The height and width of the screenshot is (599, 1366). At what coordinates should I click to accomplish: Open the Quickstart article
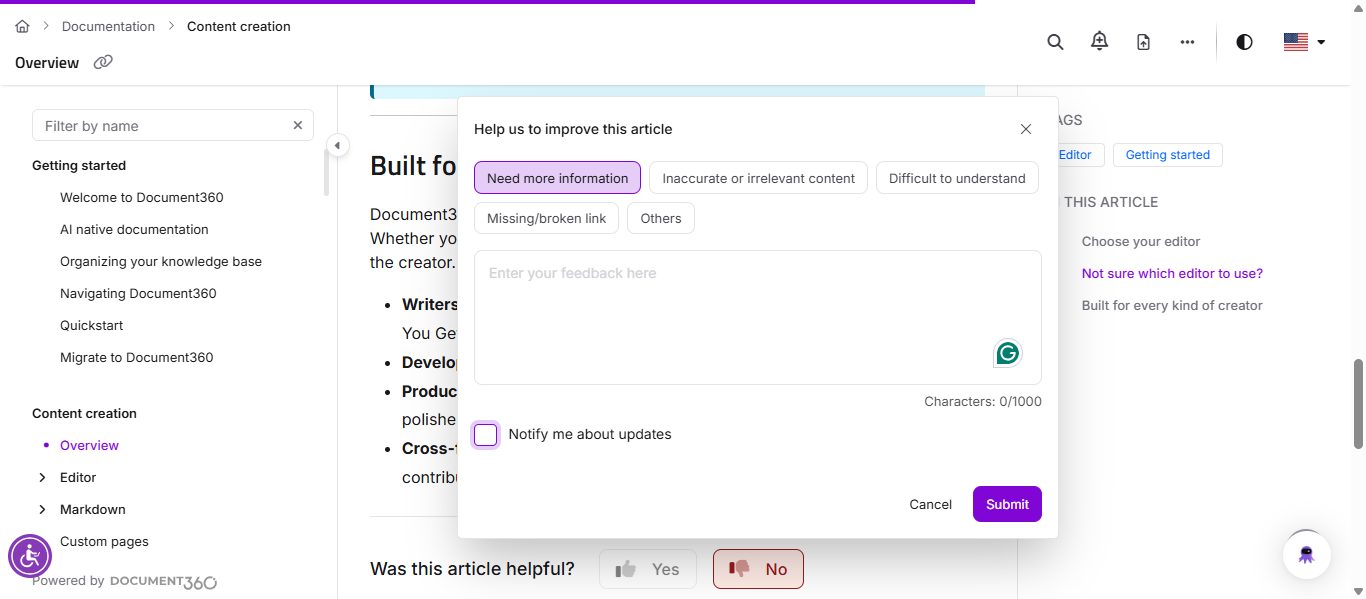(x=92, y=325)
